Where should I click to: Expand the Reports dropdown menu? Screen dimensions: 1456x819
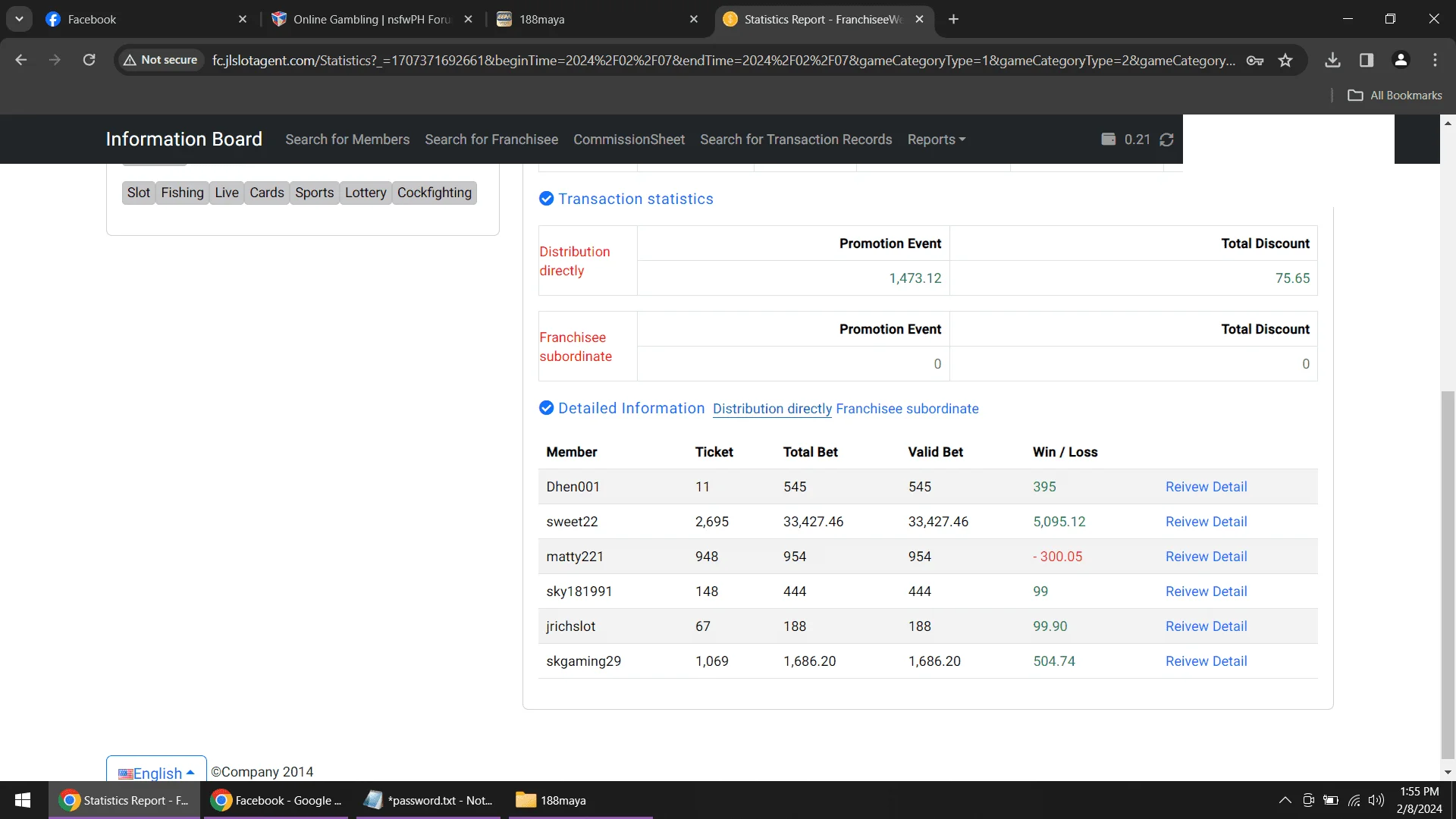click(x=937, y=140)
